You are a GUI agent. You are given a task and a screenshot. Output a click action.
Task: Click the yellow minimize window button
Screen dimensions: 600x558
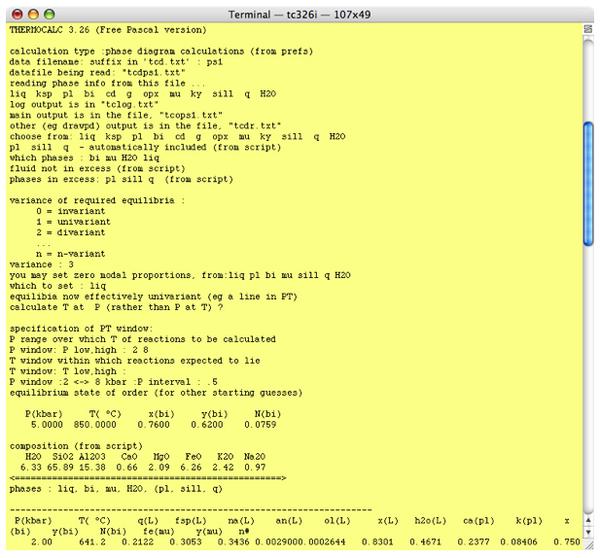[33, 15]
